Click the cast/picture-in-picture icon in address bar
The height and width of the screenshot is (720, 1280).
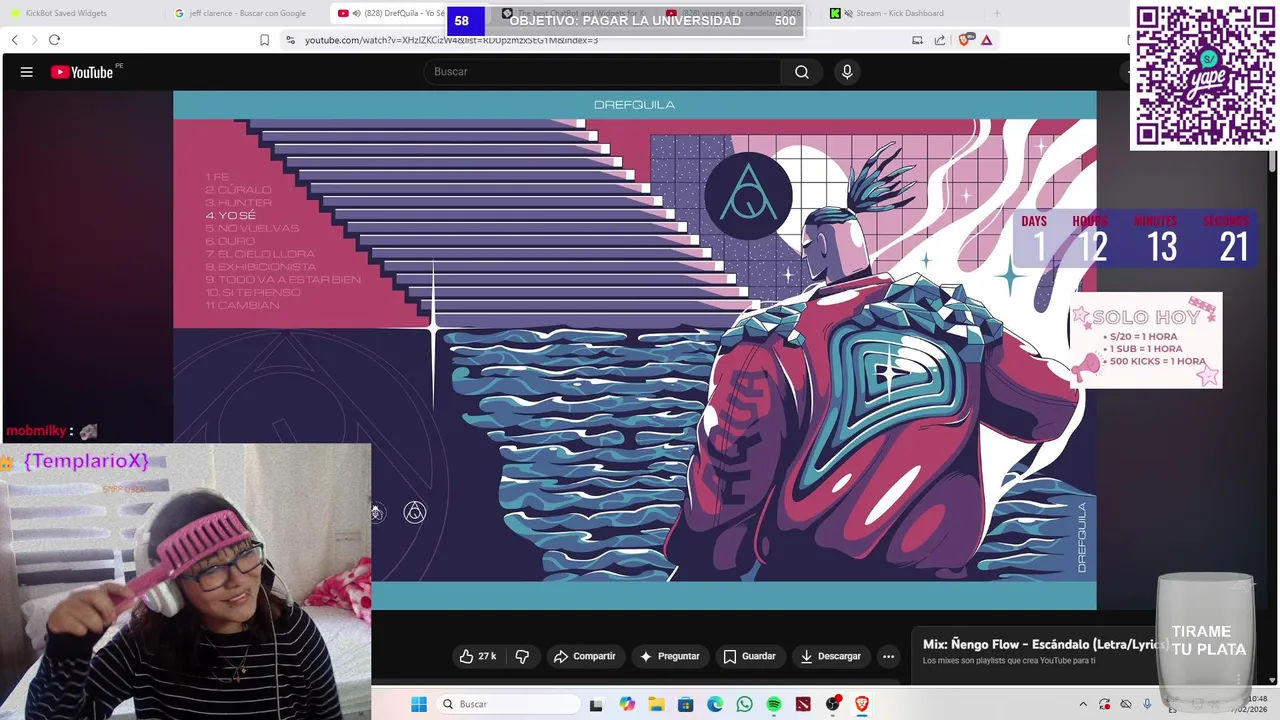917,40
